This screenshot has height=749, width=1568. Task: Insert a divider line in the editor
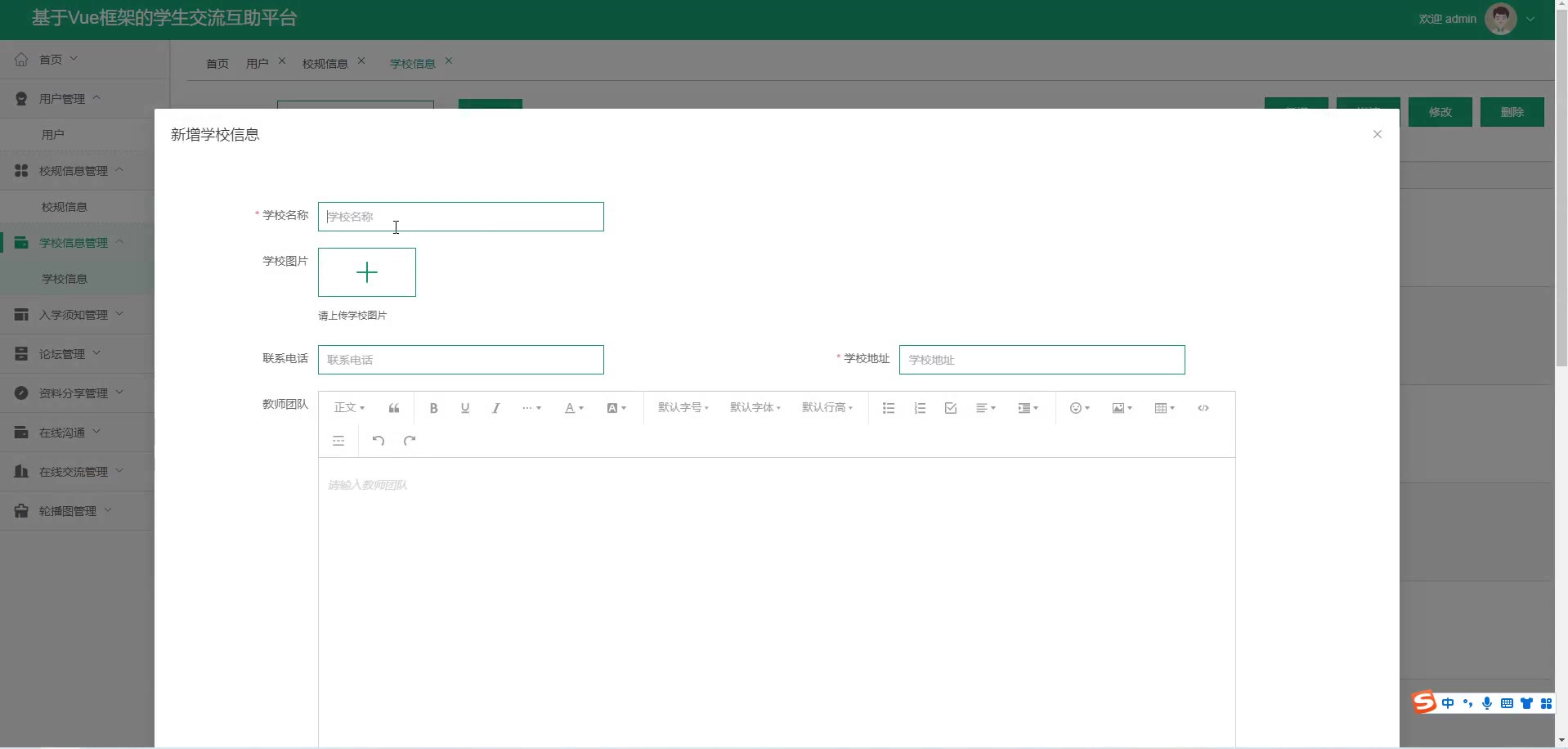338,441
